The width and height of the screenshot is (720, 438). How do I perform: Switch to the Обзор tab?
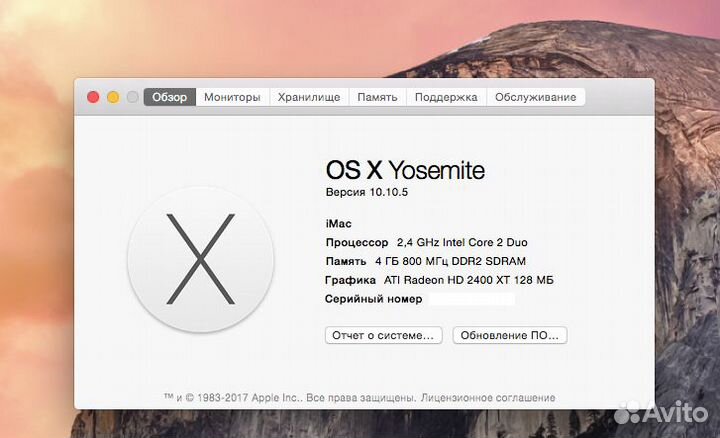(169, 97)
